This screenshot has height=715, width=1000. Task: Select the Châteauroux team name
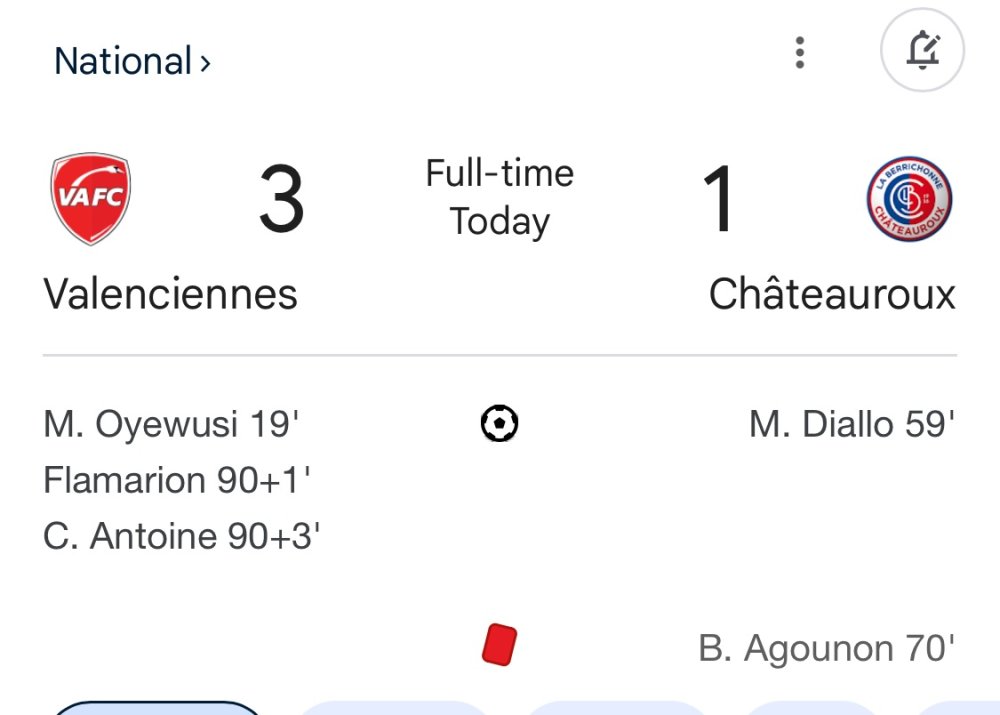tap(832, 295)
